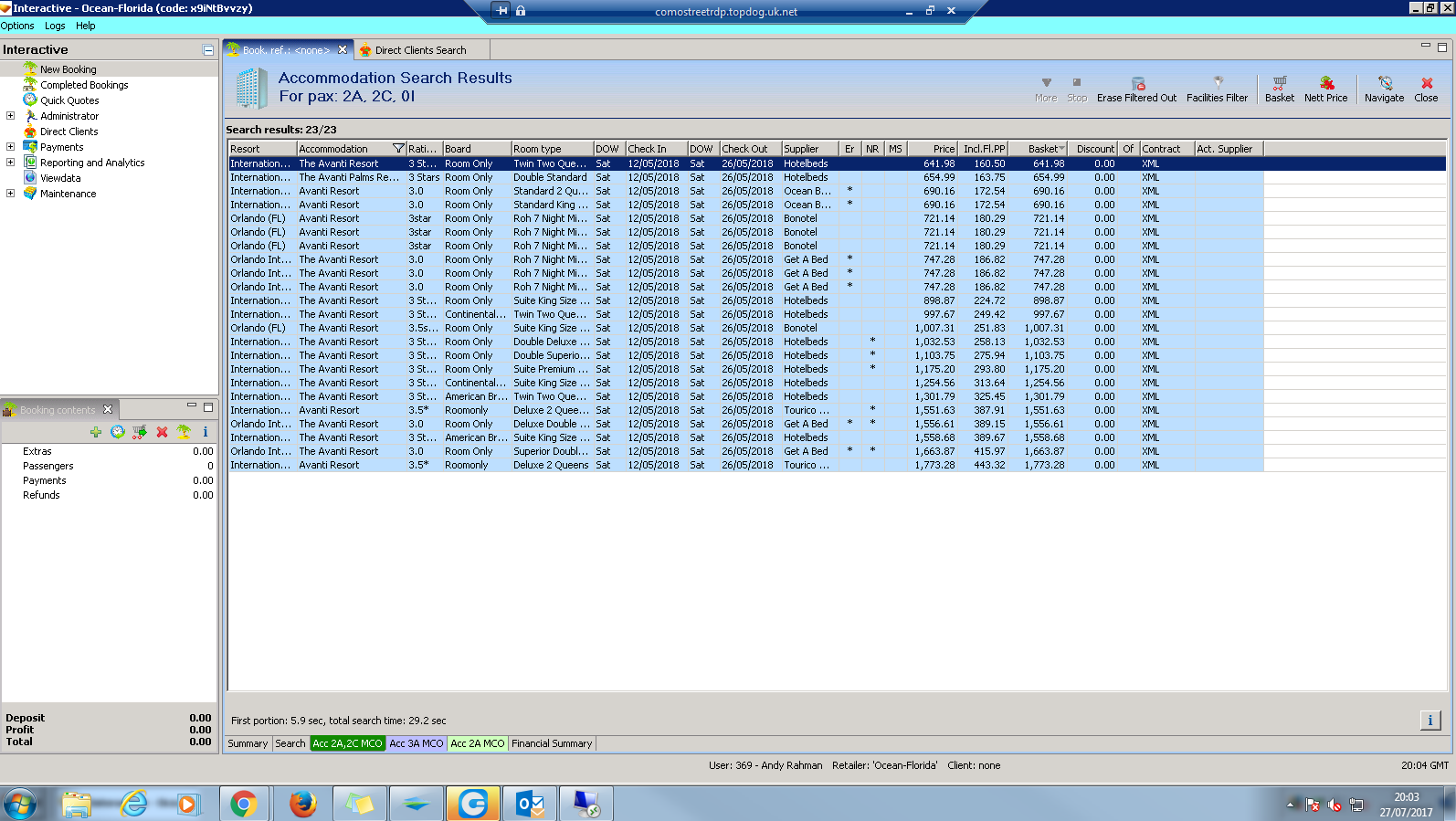The image size is (1456, 821).
Task: Open Viewdata in the sidebar tree
Action: [x=60, y=178]
